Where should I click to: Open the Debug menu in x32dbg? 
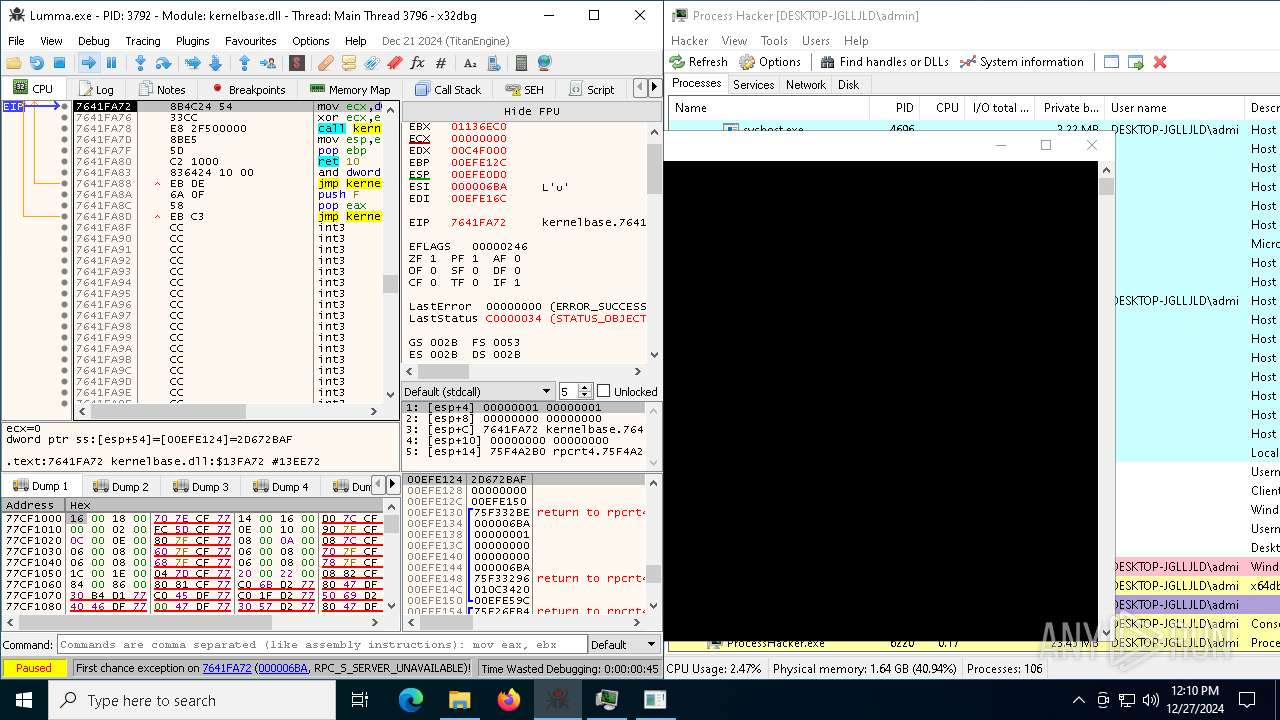[94, 41]
